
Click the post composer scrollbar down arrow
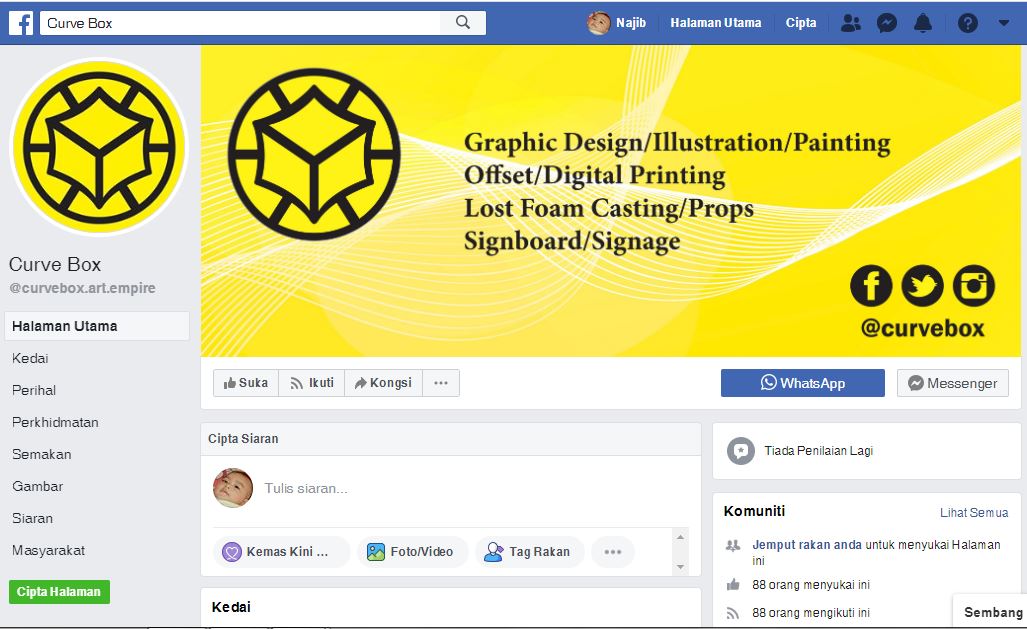point(680,567)
